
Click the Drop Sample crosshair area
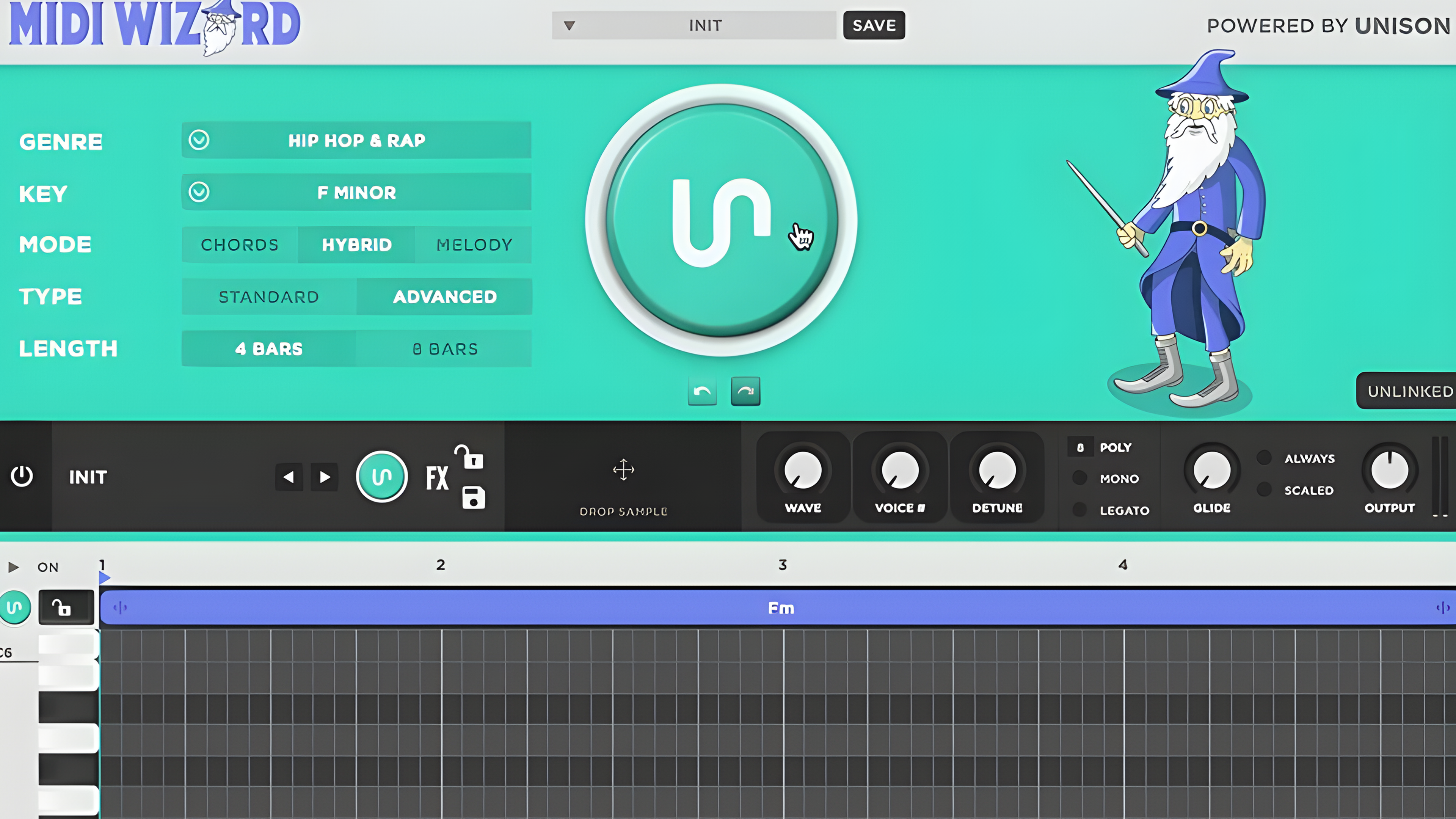623,470
